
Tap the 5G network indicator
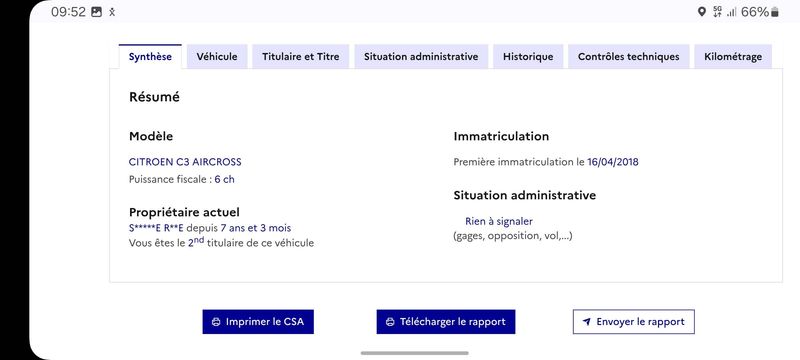pyautogui.click(x=717, y=12)
